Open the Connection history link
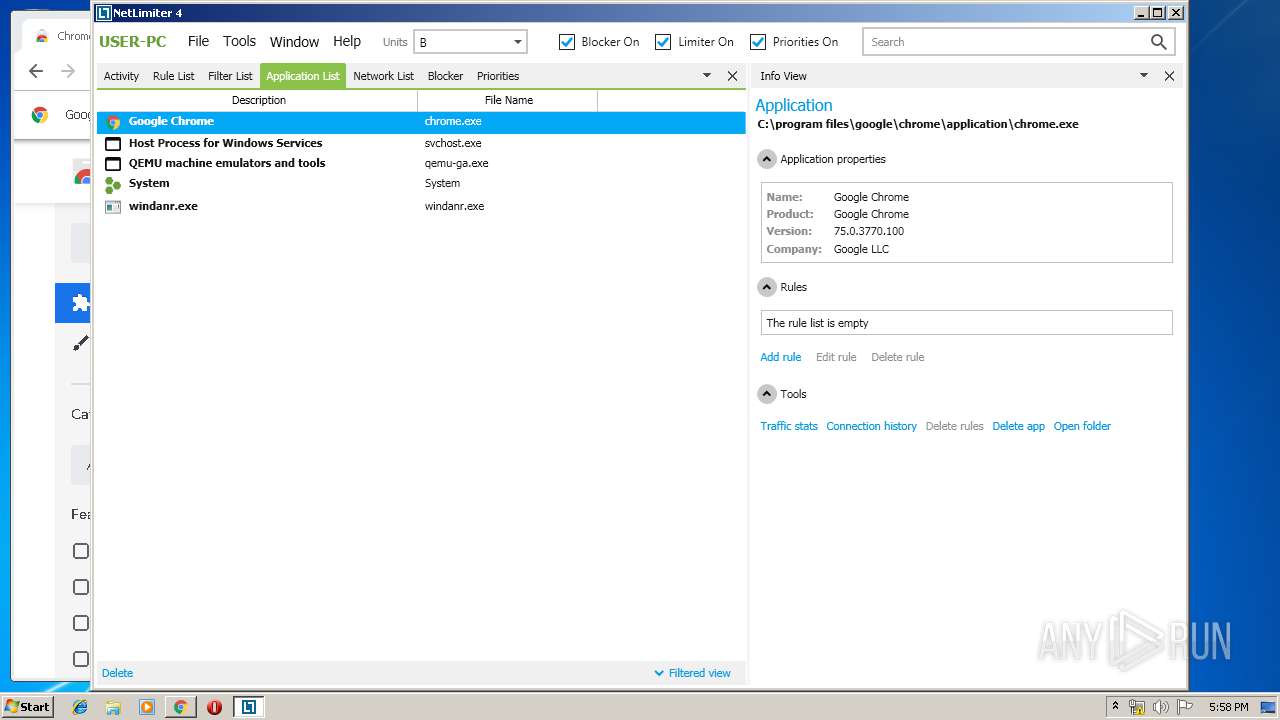Screen dimensions: 1280x720 point(871,426)
